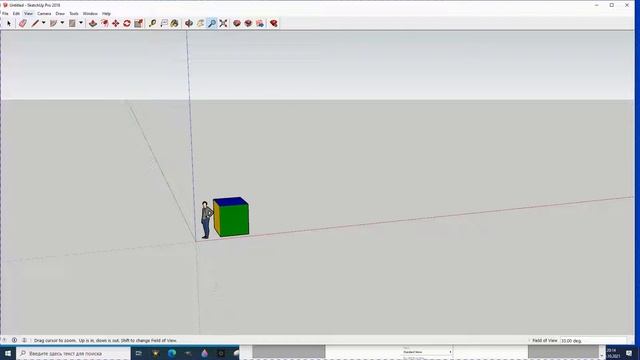The width and height of the screenshot is (640, 360).
Task: Select the Move tool
Action: (116, 24)
